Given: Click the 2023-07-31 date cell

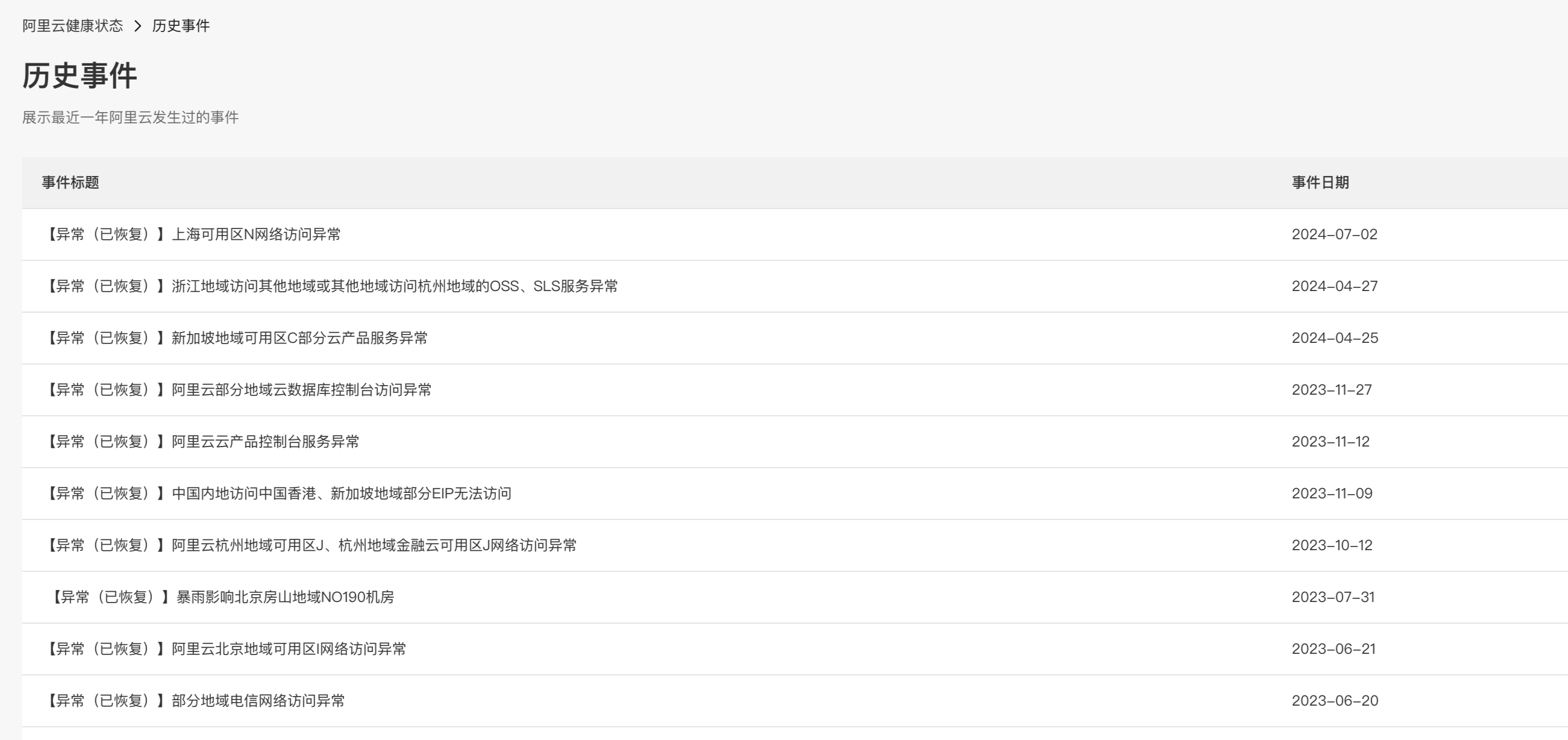Looking at the screenshot, I should tap(1333, 597).
